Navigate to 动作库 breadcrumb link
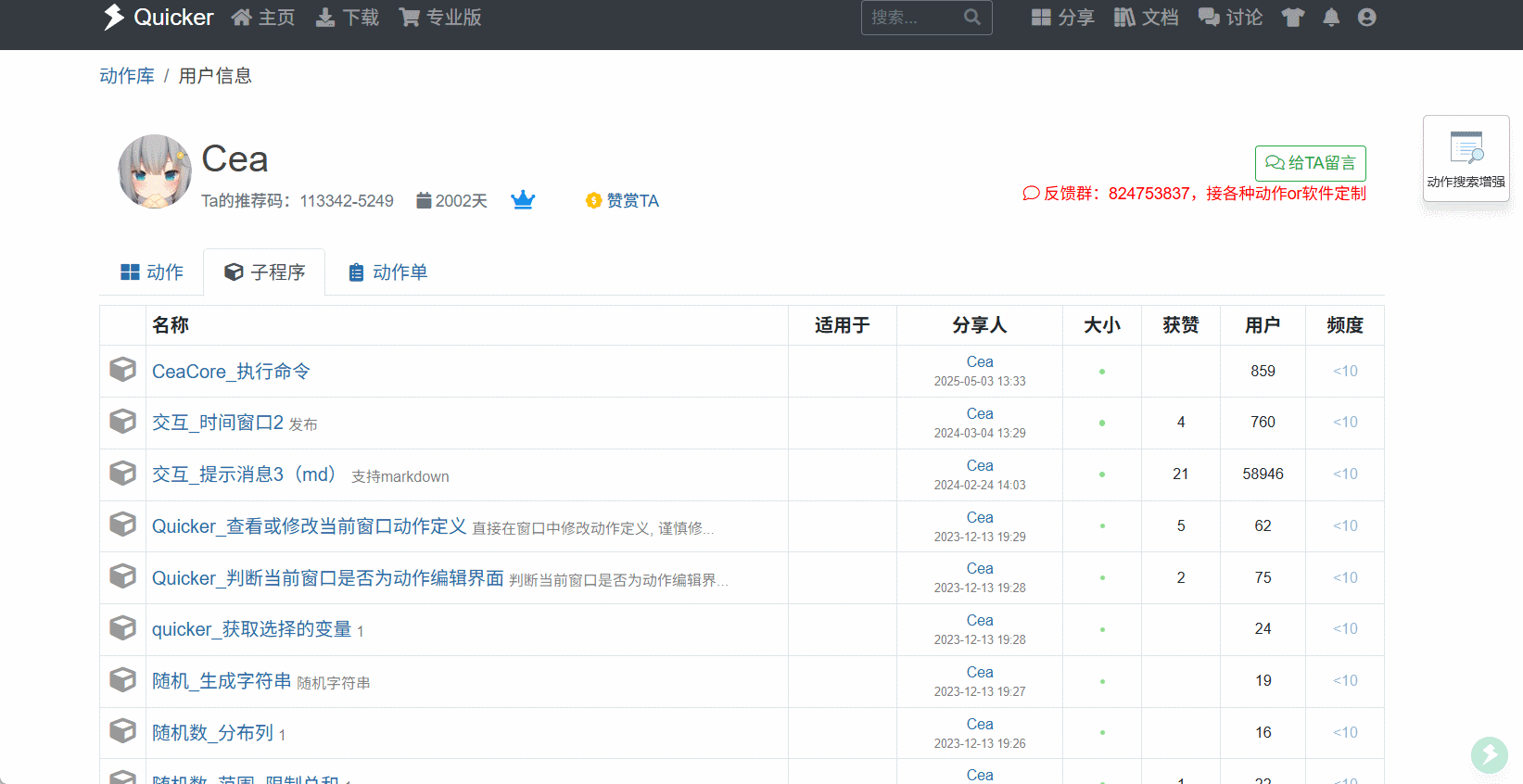This screenshot has height=784, width=1523. 127,76
